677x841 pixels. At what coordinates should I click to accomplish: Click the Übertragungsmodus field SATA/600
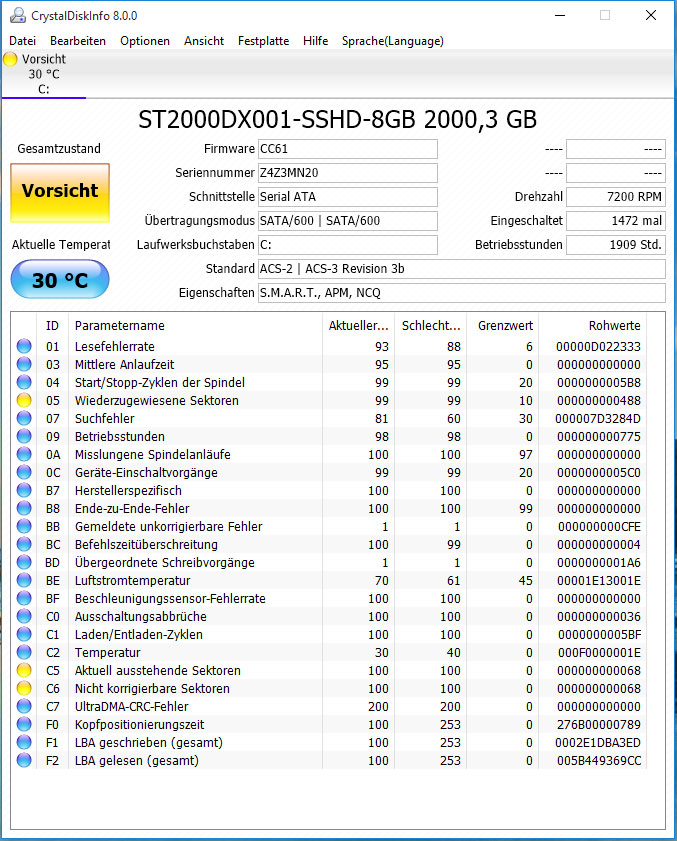348,220
